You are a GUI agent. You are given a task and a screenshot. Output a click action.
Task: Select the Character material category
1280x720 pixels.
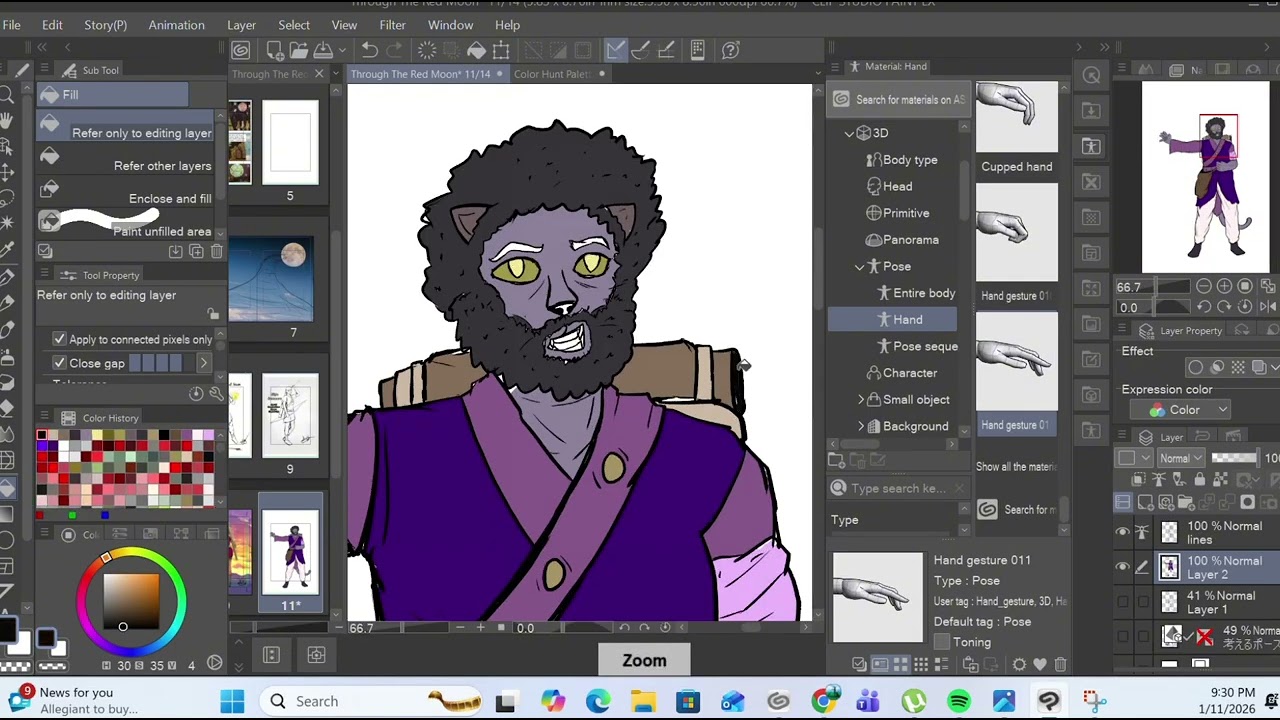pyautogui.click(x=903, y=373)
